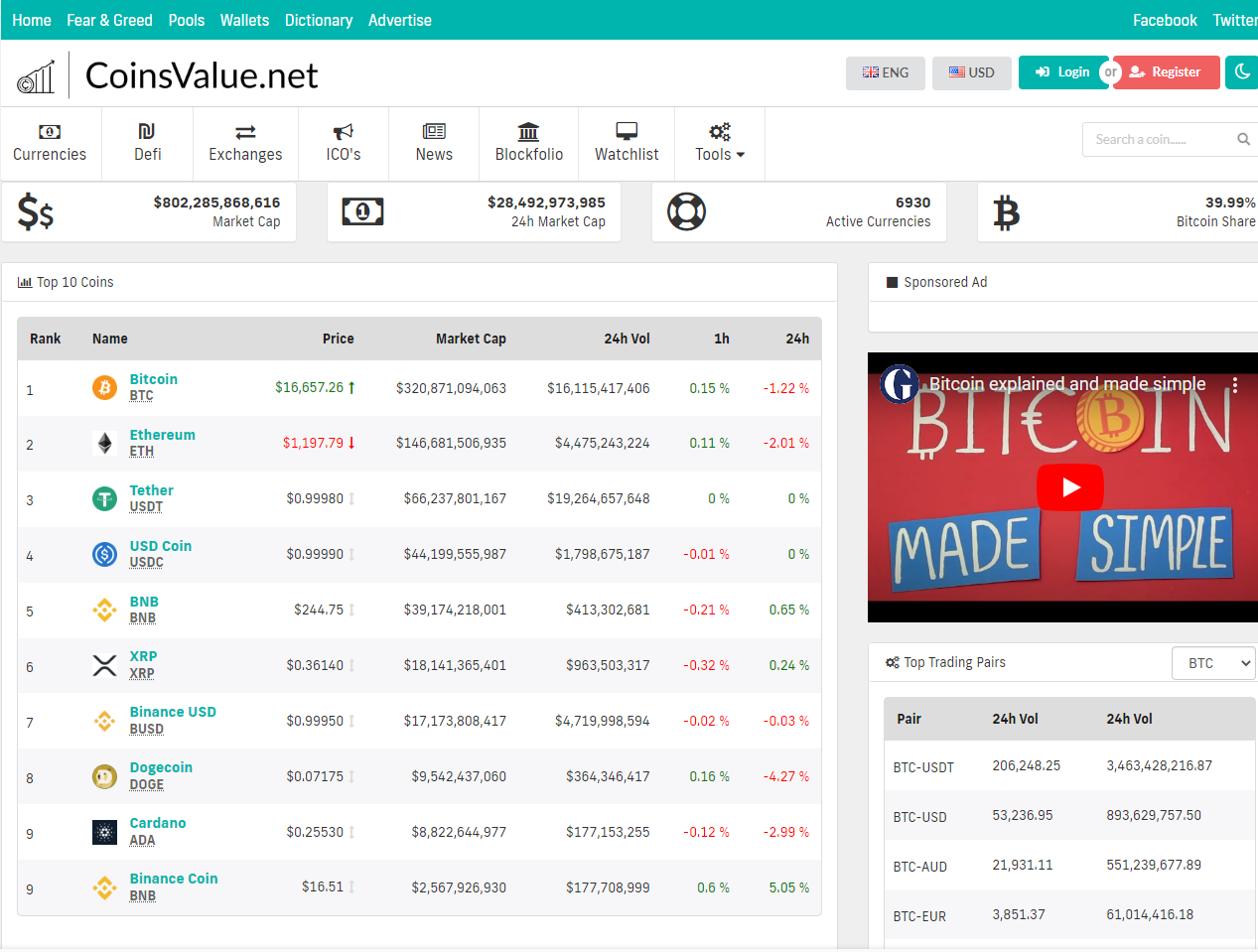
Task: Open ICO's via the megaphone icon
Action: pyautogui.click(x=344, y=132)
